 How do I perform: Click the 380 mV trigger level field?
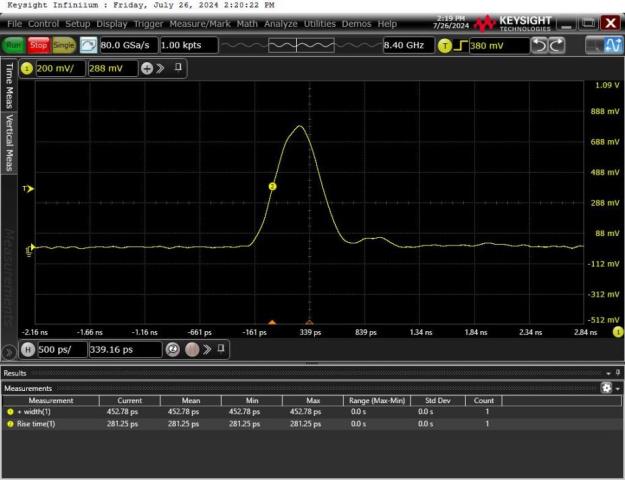pyautogui.click(x=497, y=45)
